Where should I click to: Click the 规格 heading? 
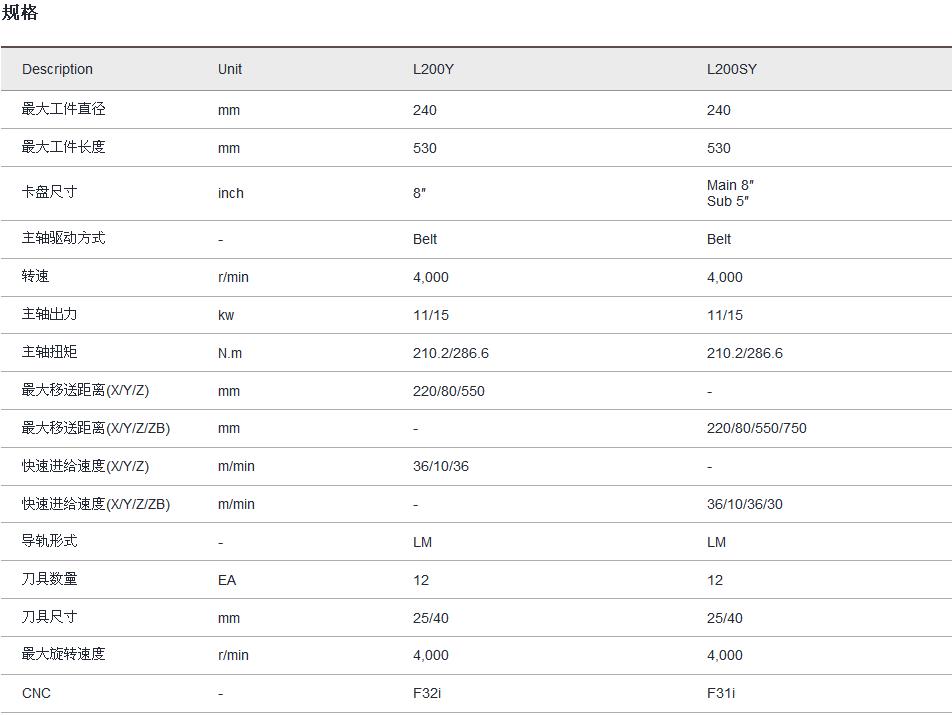[x=20, y=13]
